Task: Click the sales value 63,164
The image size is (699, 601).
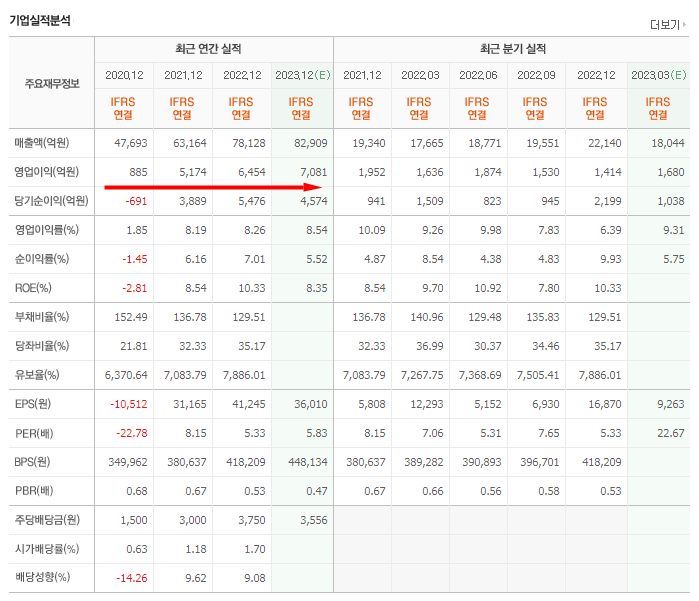Action: coord(190,143)
